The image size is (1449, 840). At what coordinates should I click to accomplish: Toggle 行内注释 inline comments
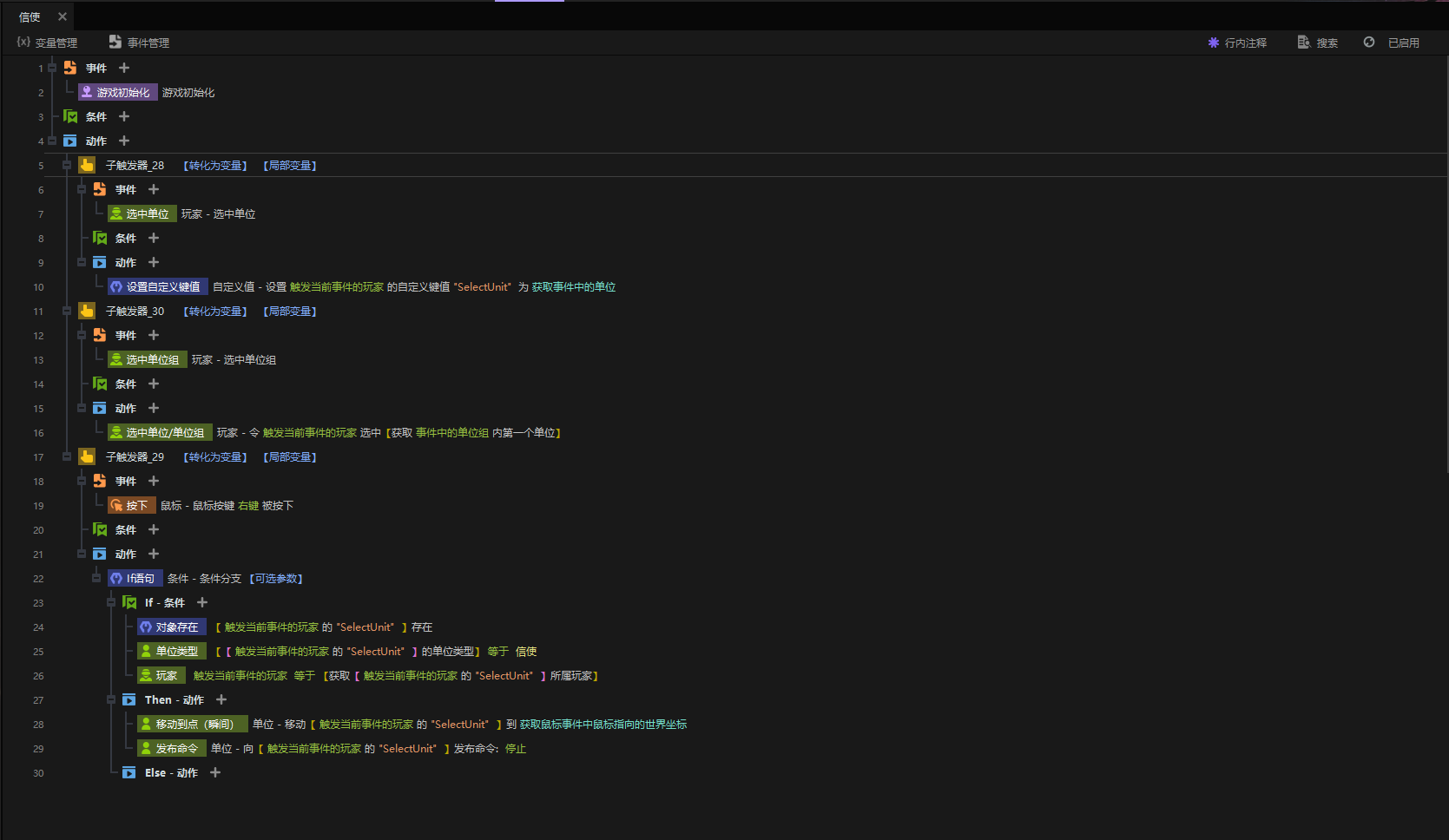(1237, 43)
